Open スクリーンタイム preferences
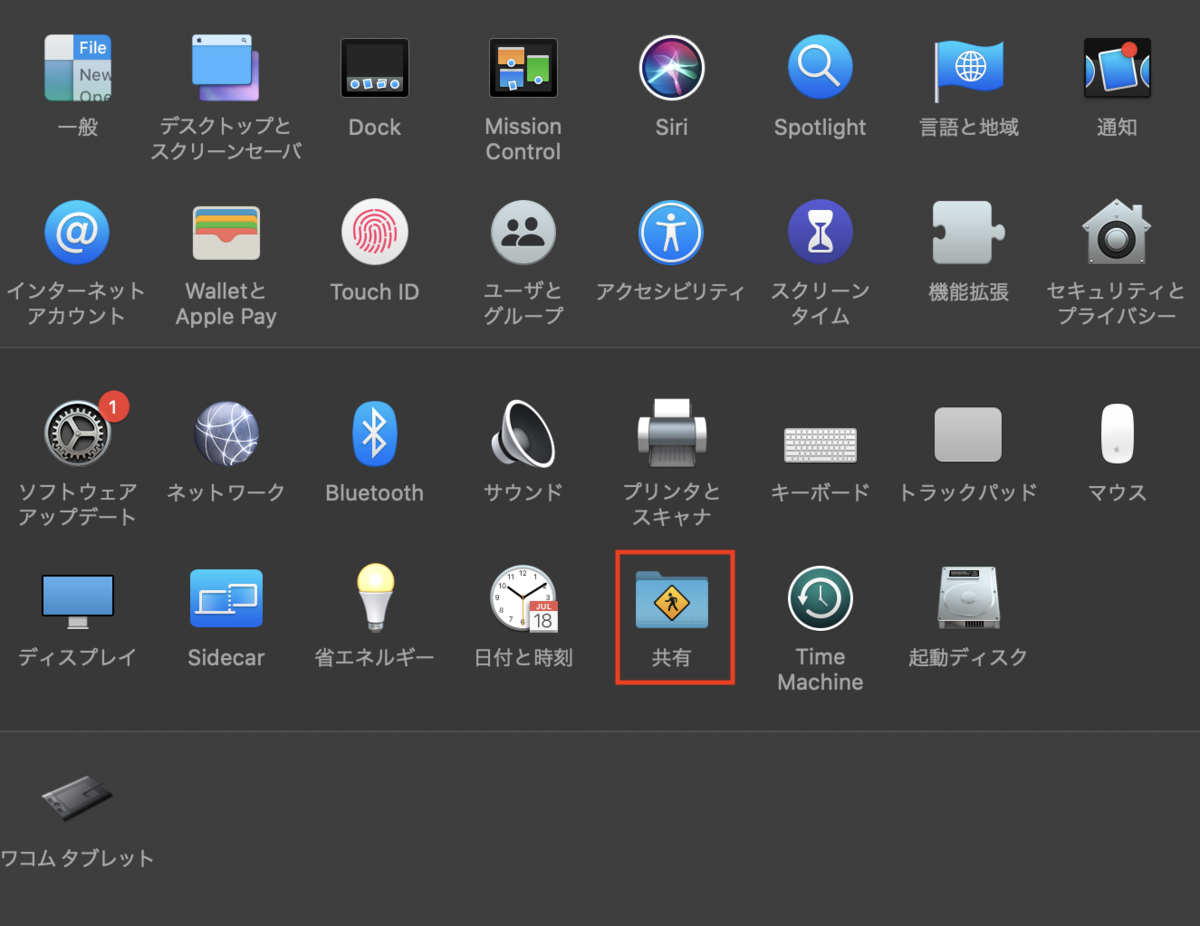This screenshot has height=926, width=1200. coord(820,232)
